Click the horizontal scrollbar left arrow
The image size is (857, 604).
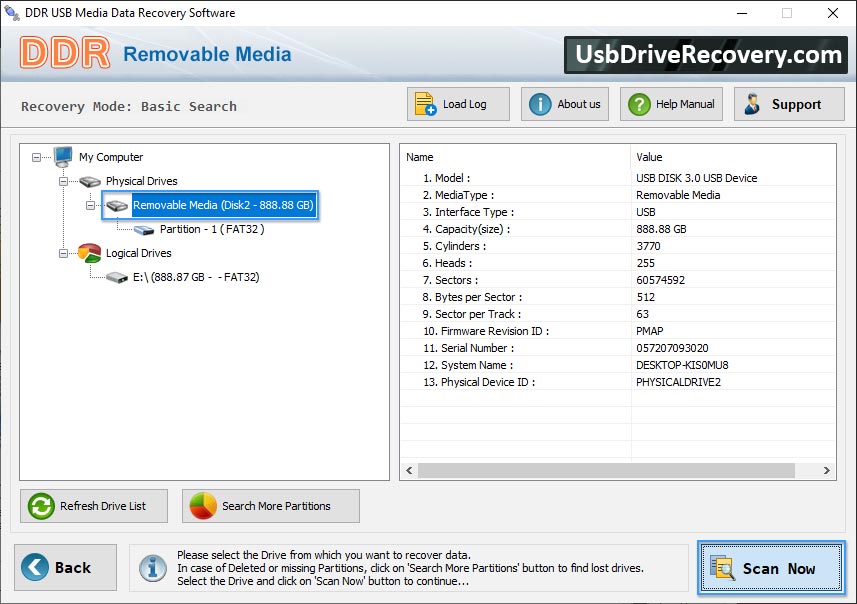(x=409, y=471)
